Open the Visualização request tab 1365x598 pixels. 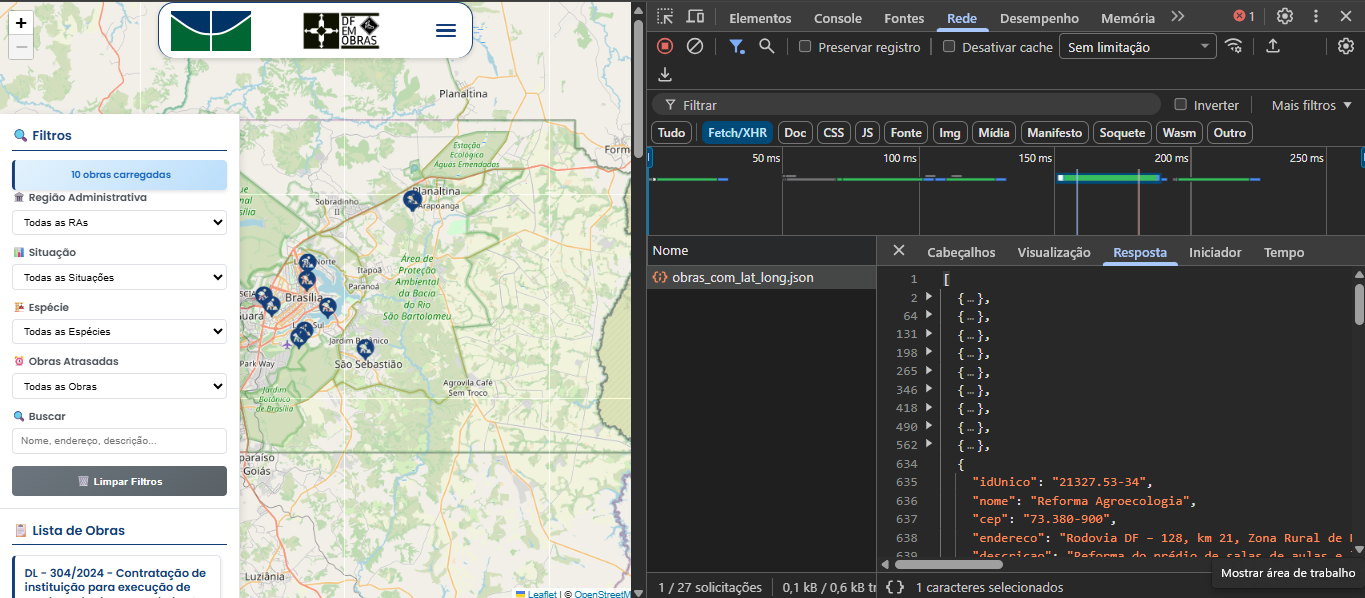point(1054,252)
